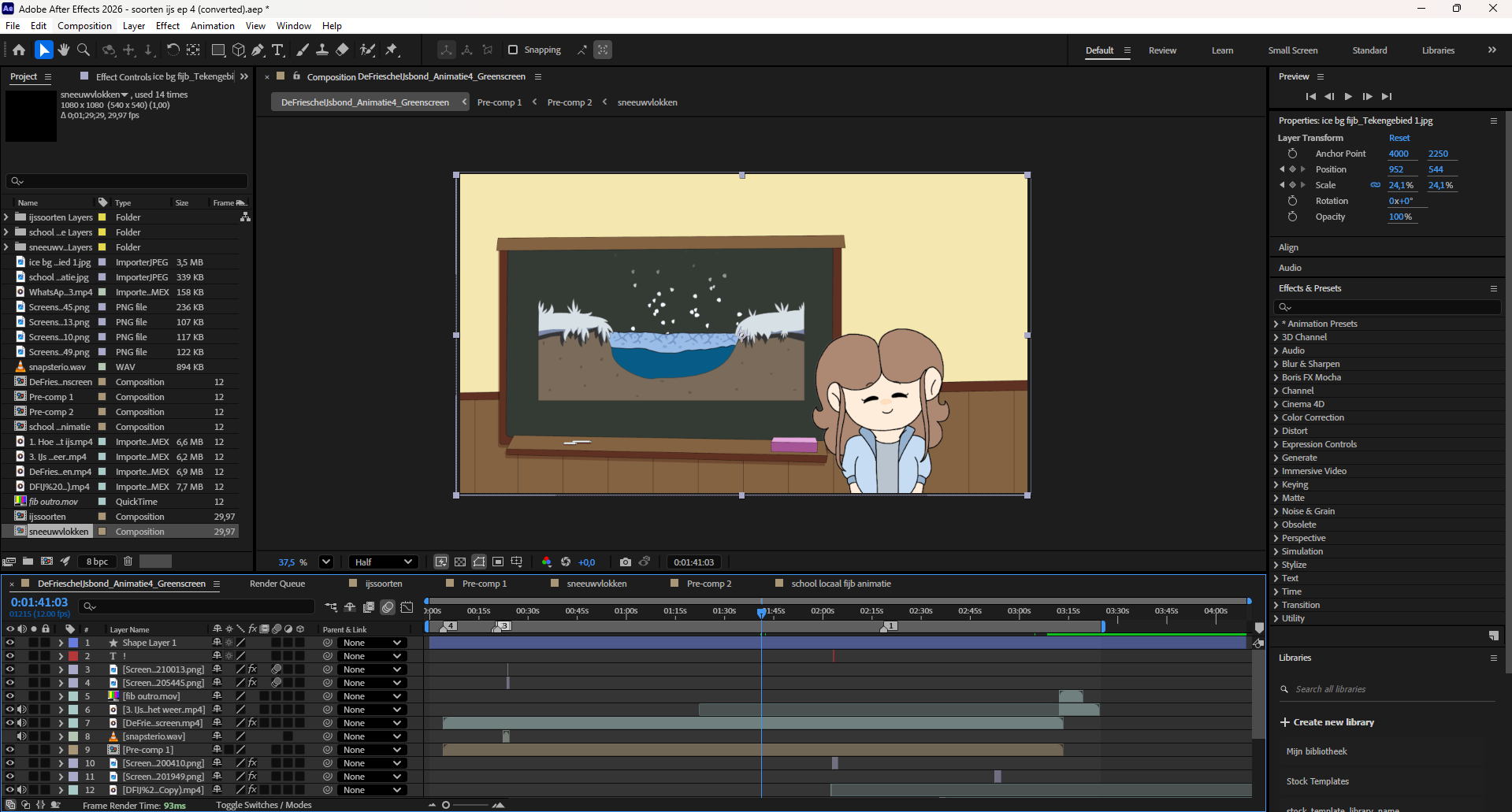Select the Zoom tool in toolbar
Image resolution: width=1512 pixels, height=812 pixels.
(83, 50)
